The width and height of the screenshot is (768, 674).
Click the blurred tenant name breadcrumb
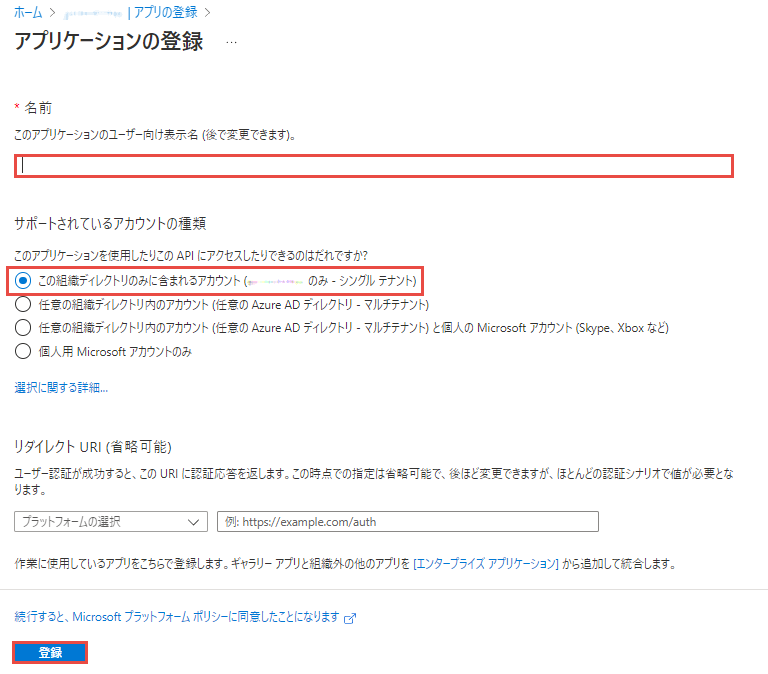click(x=92, y=13)
